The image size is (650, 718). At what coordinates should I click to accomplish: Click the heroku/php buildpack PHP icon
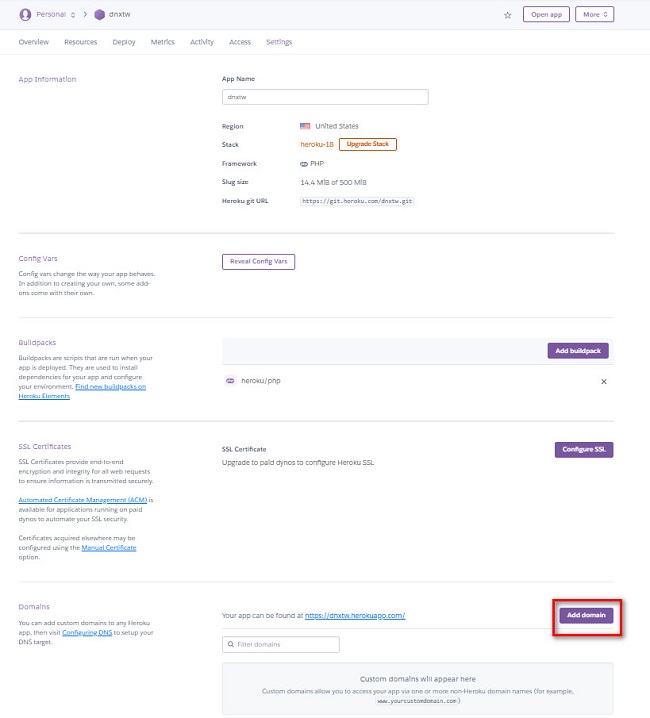230,381
